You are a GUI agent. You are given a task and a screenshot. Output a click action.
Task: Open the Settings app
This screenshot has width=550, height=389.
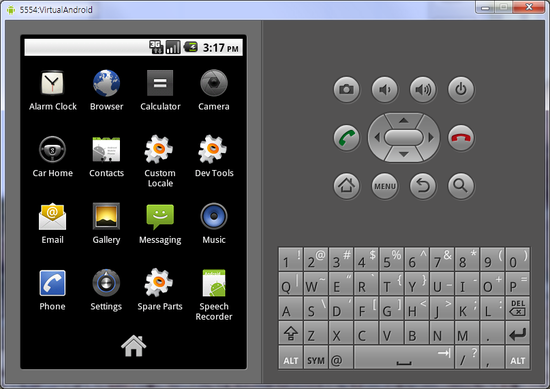click(106, 290)
